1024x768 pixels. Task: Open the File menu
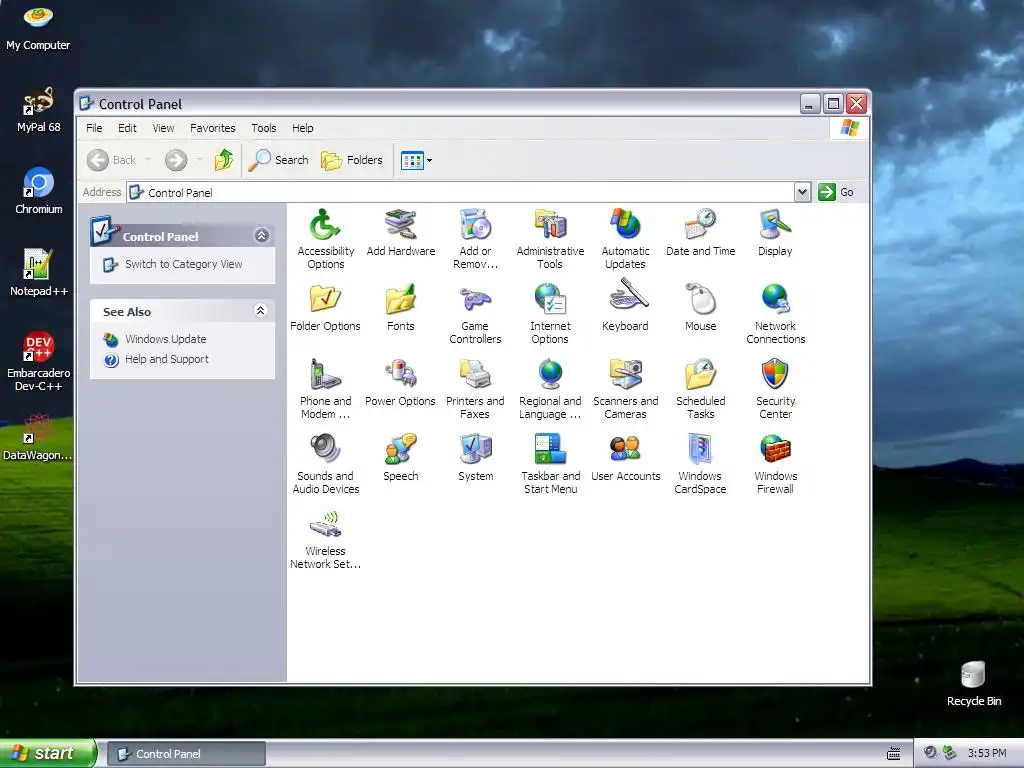coord(94,128)
